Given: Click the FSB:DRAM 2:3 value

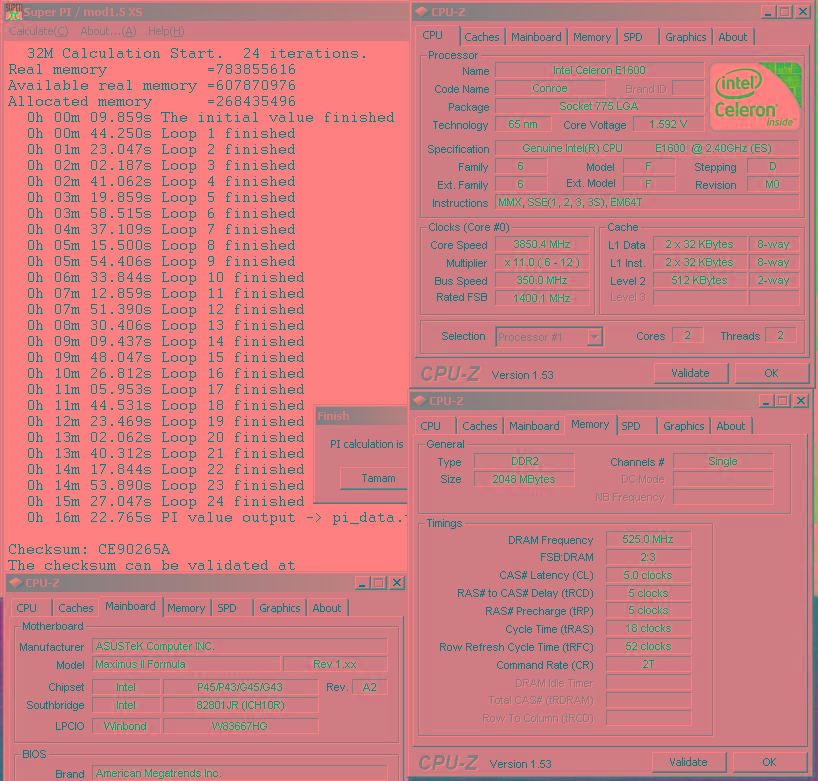Looking at the screenshot, I should click(648, 558).
